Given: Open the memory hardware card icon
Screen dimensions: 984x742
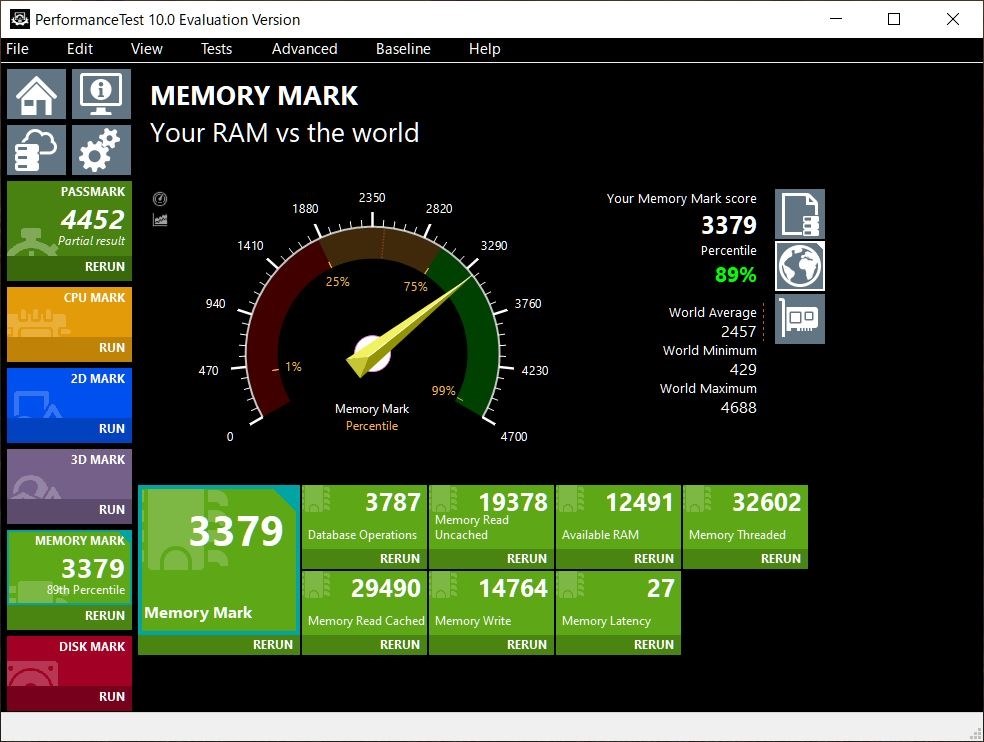Looking at the screenshot, I should coord(800,319).
